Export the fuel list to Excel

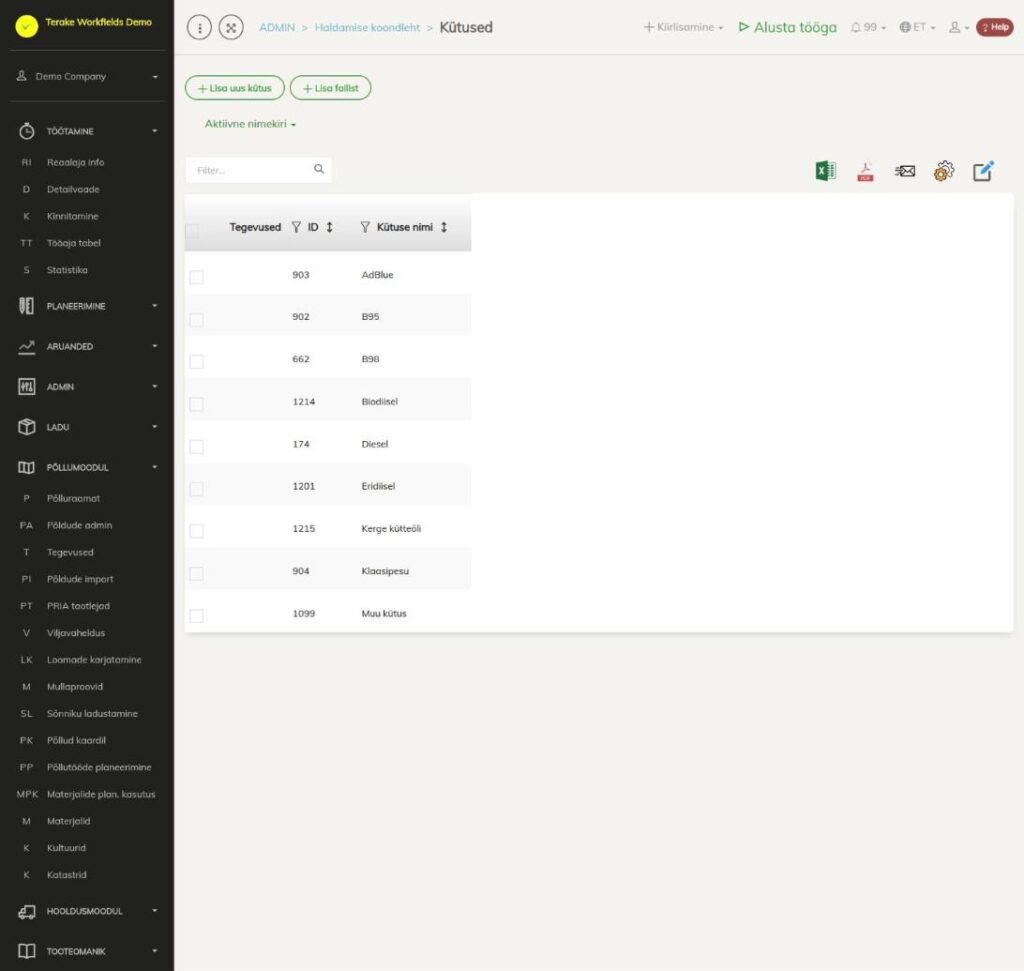[x=825, y=171]
